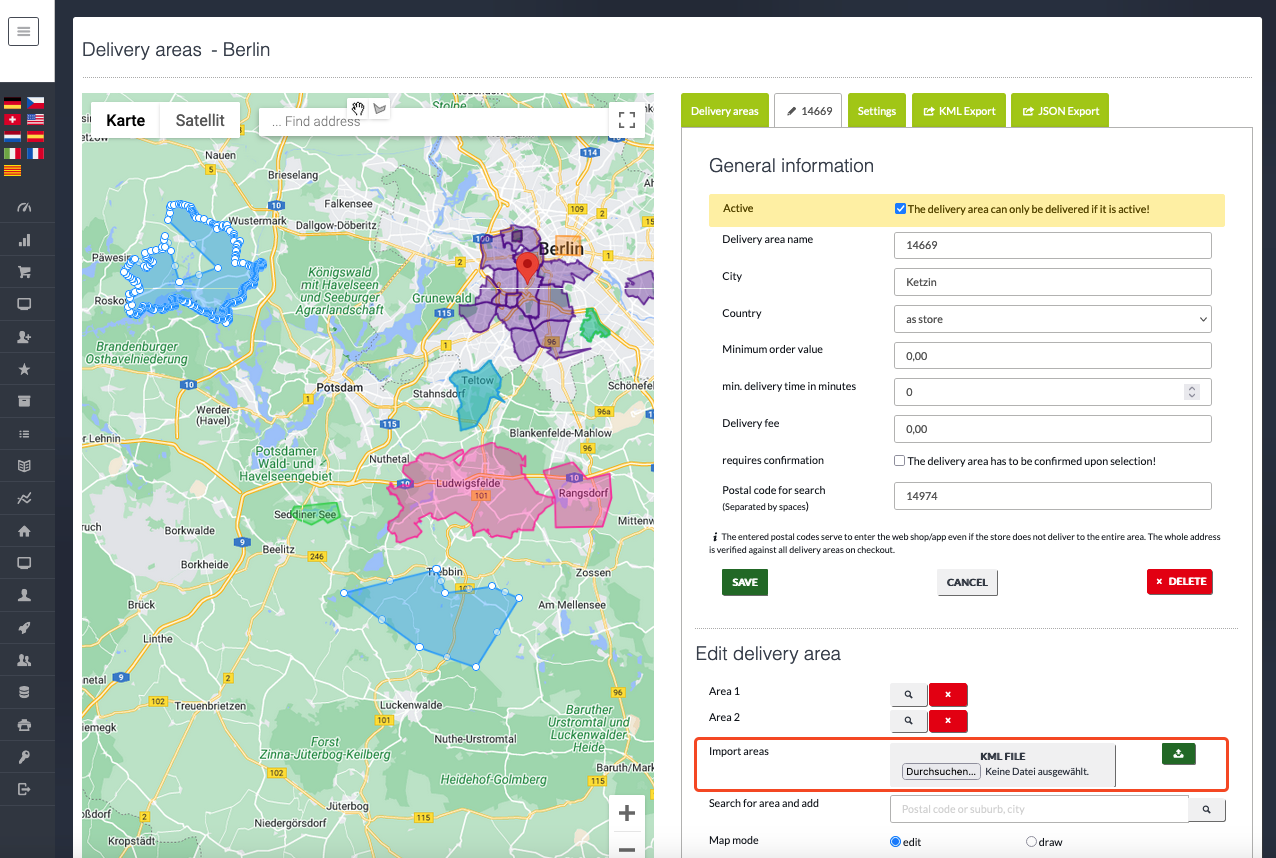Click the map zoom in plus button
This screenshot has width=1276, height=858.
point(627,813)
